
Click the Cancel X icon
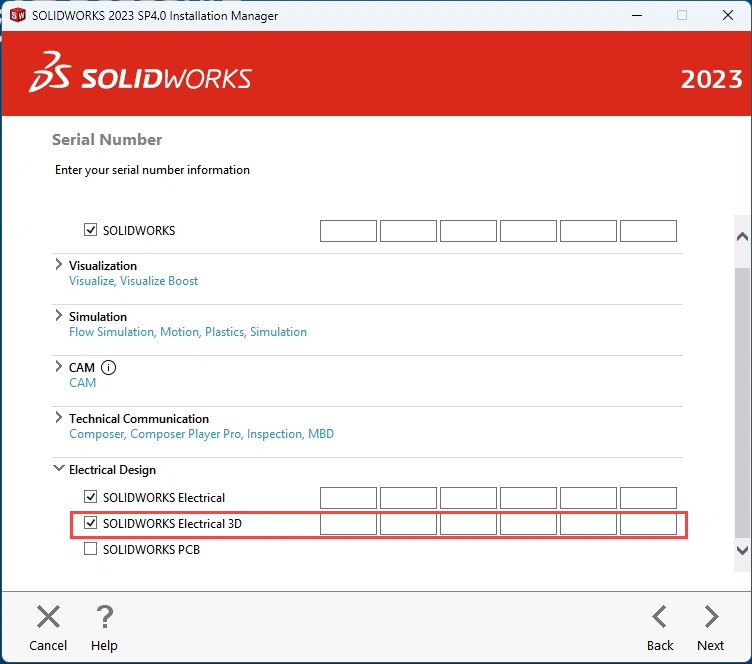48,617
